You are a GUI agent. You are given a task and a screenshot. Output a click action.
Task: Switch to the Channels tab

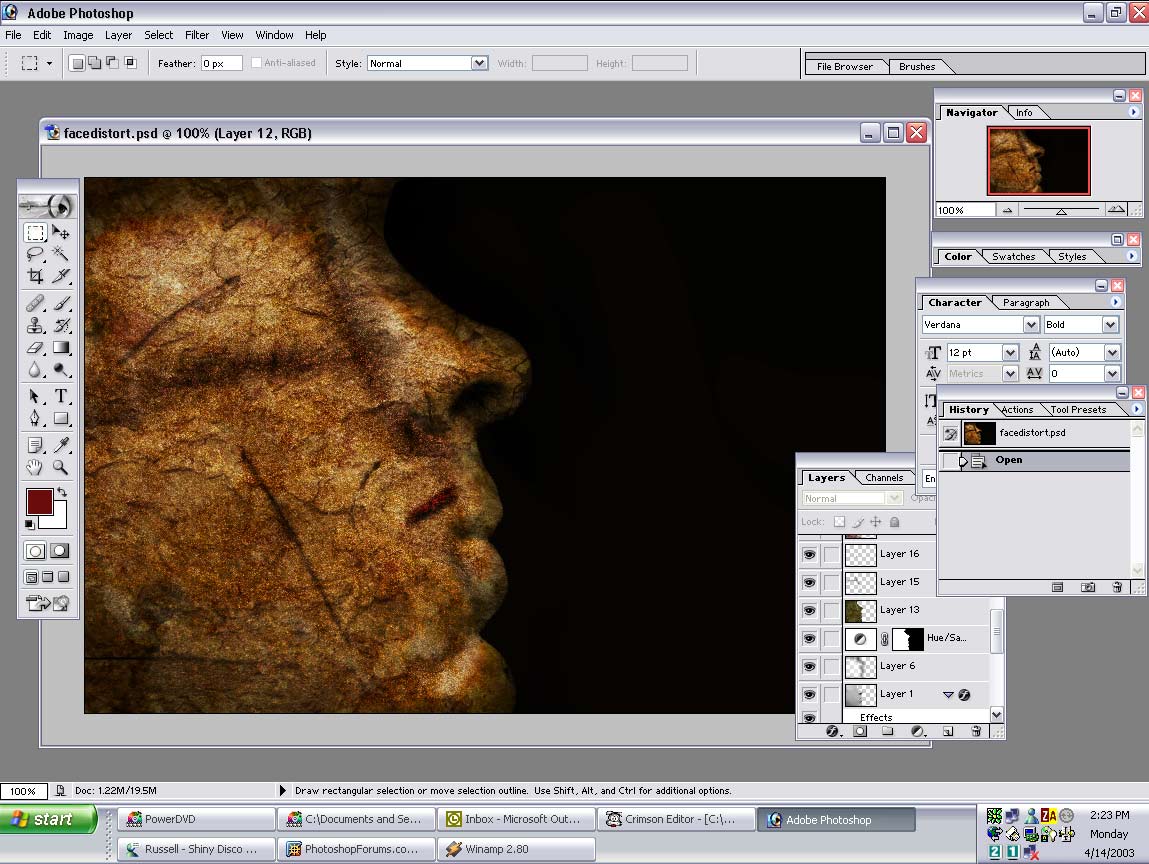(x=884, y=478)
